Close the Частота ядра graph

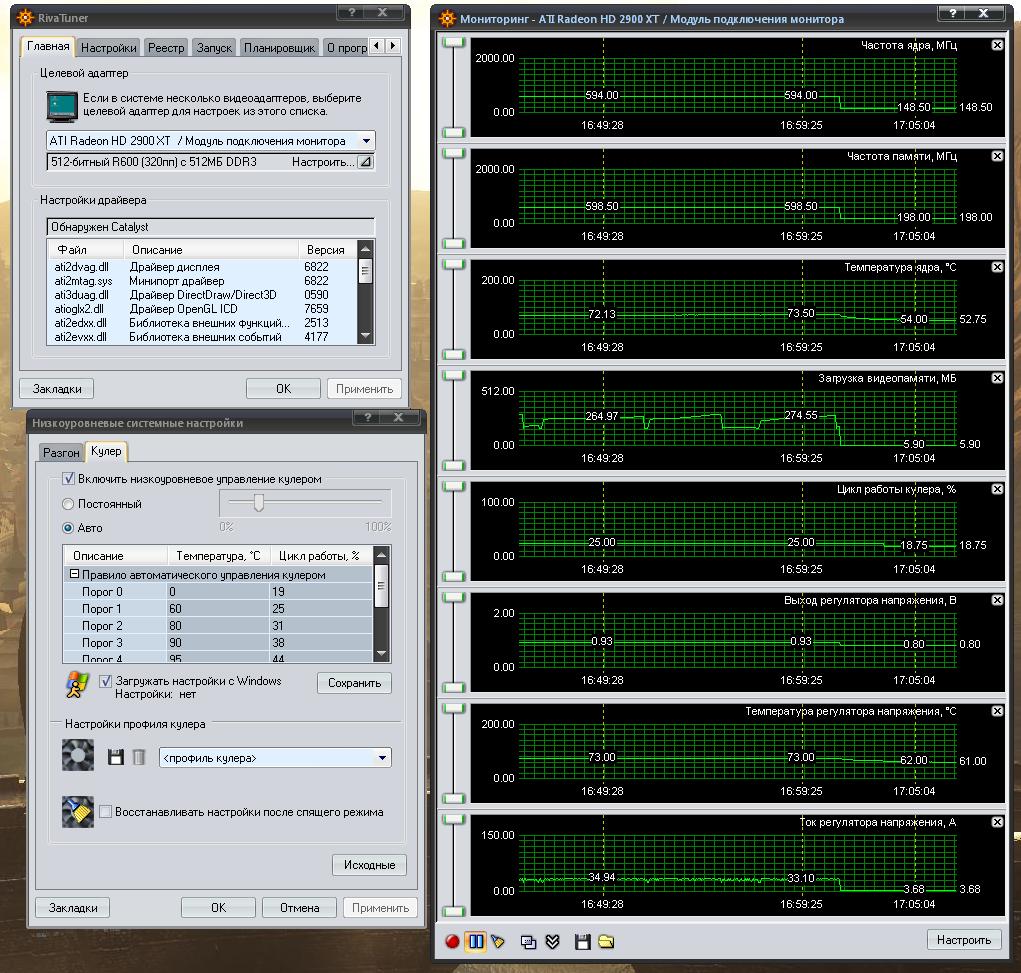point(997,45)
